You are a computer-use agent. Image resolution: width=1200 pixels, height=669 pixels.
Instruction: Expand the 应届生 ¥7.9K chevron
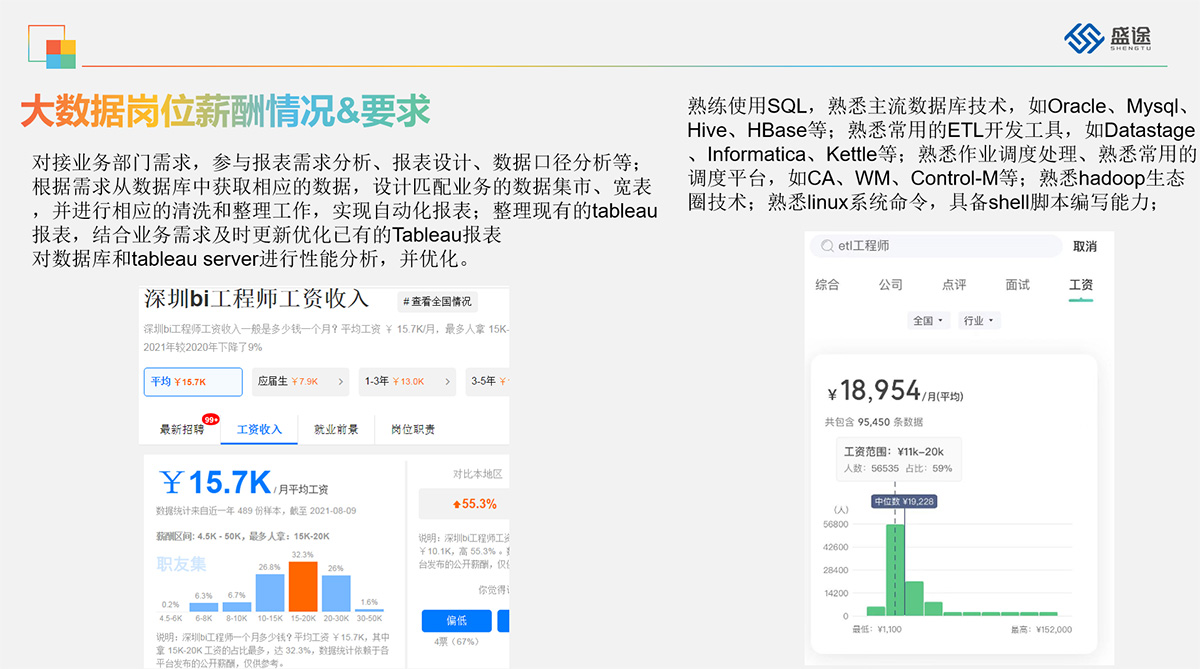[341, 381]
